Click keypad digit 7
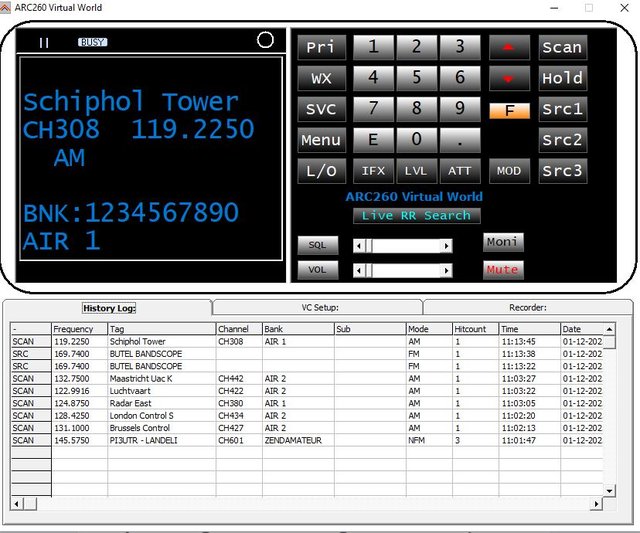 (x=373, y=109)
